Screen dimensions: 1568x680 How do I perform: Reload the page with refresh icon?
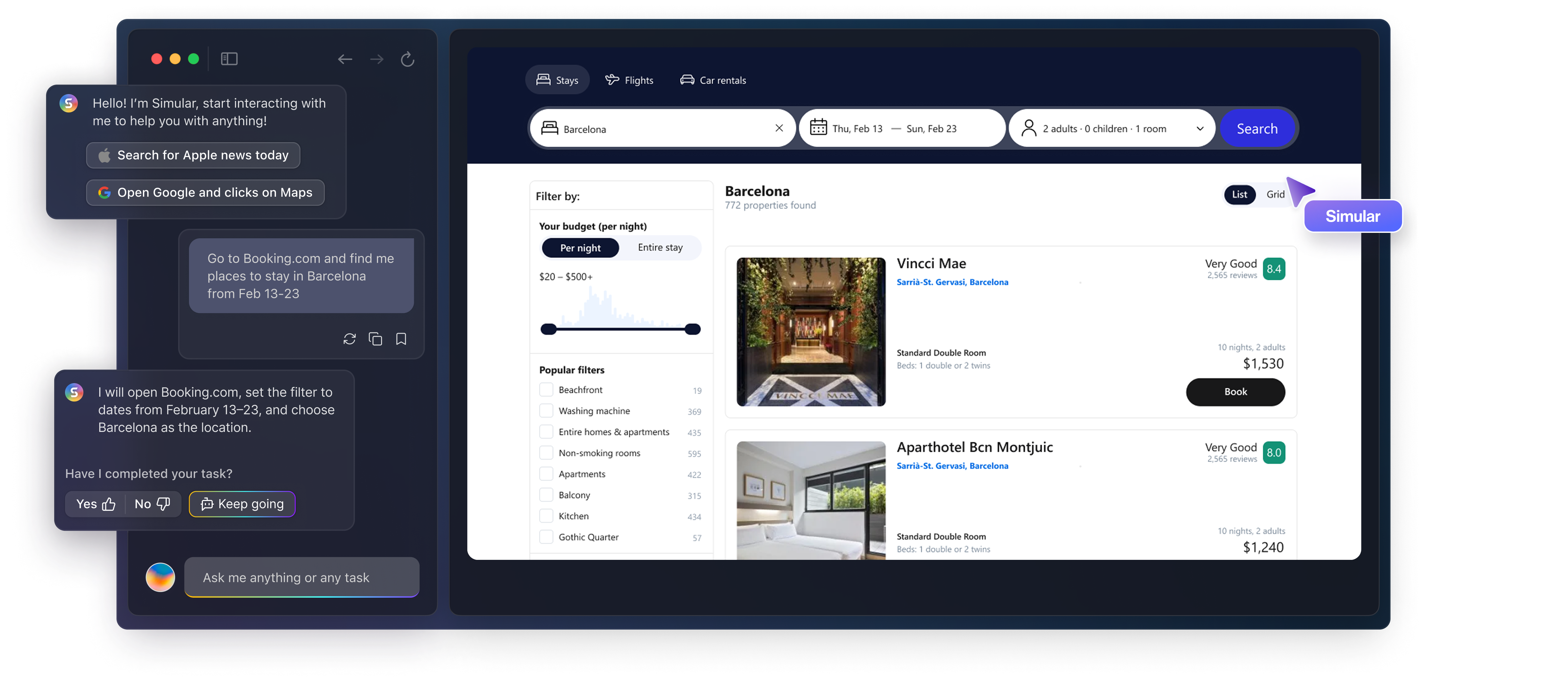pos(408,59)
